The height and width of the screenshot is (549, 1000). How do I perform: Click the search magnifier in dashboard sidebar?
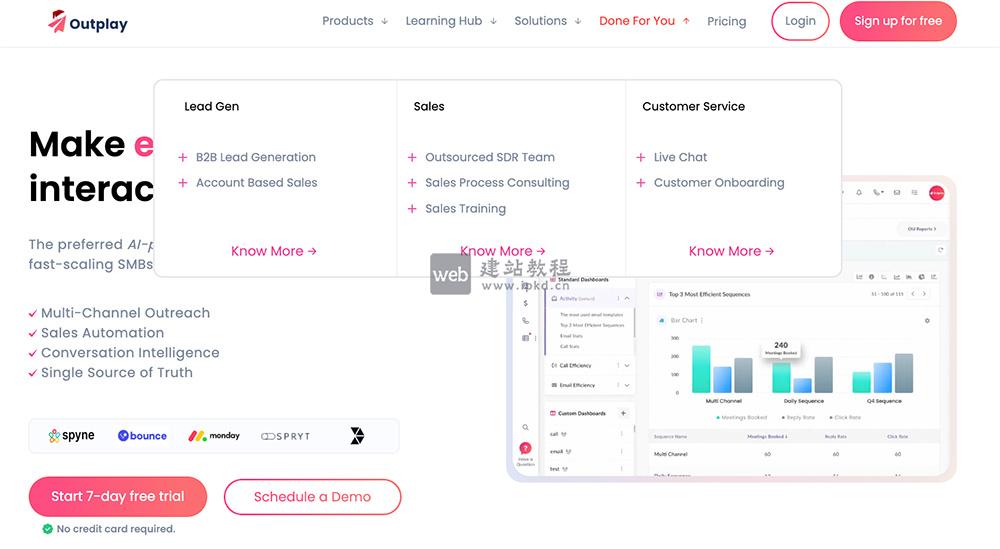525,427
